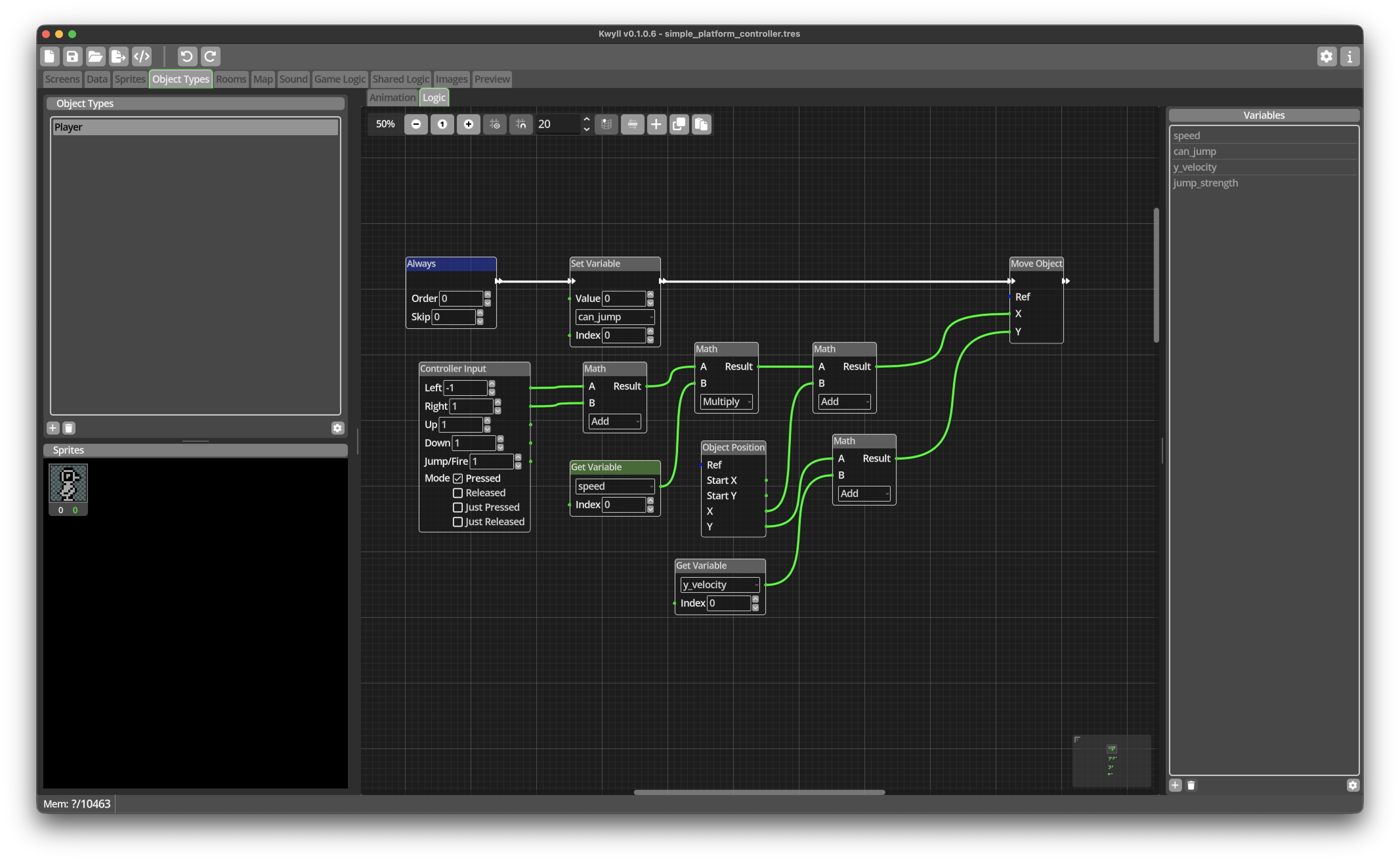The width and height of the screenshot is (1400, 862).
Task: Click the graph horizontal scrollbar
Action: (x=759, y=792)
